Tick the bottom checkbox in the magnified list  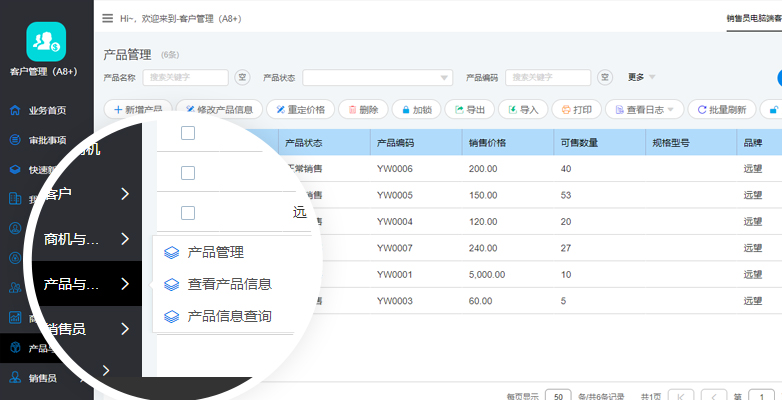pos(188,212)
